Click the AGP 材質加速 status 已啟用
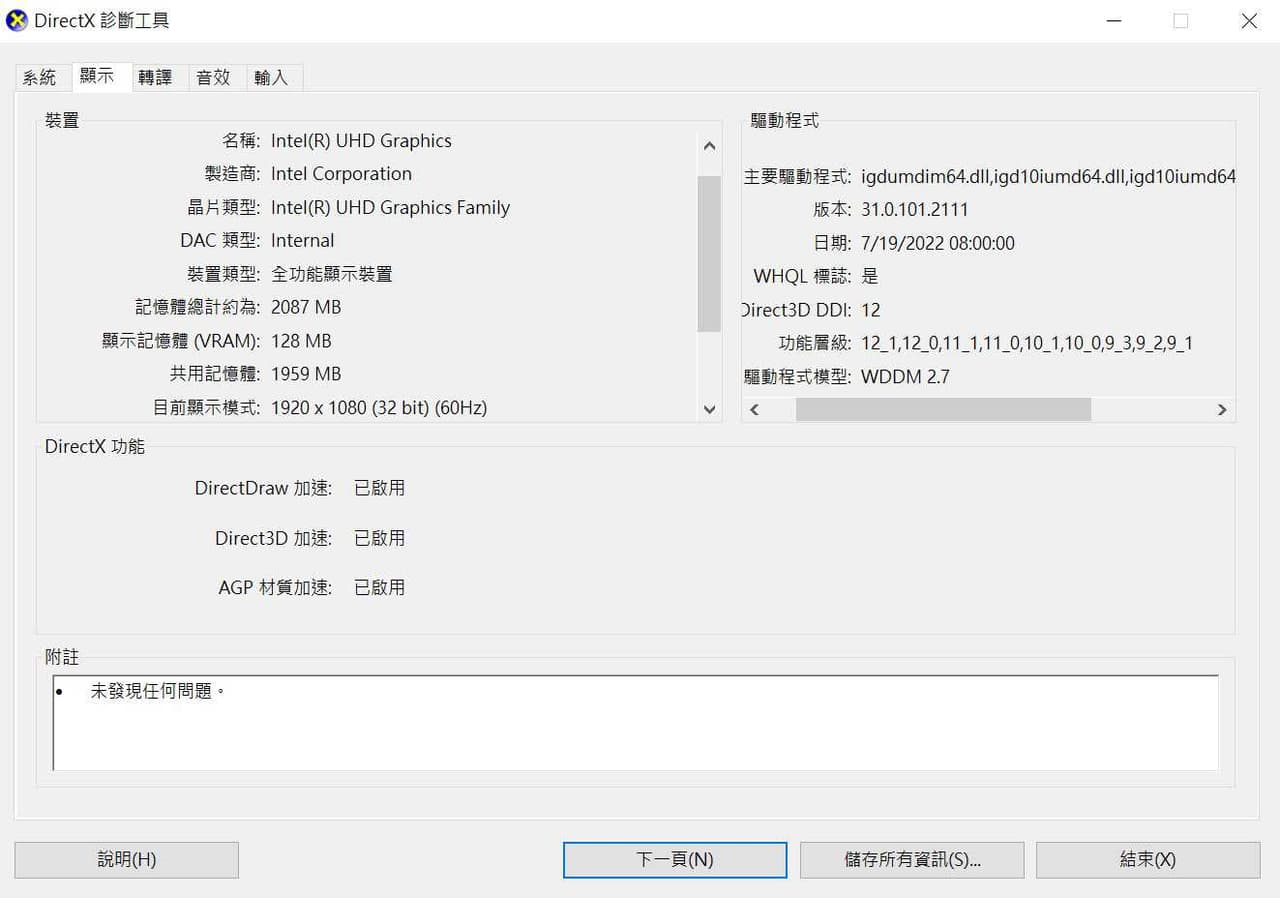 pos(379,587)
